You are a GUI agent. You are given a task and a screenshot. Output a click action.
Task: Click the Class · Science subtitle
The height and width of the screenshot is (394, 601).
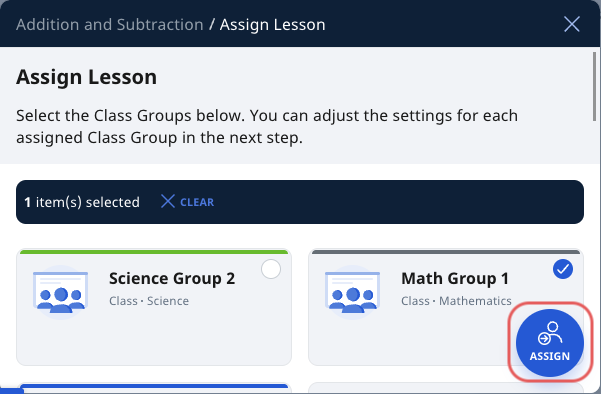point(149,301)
